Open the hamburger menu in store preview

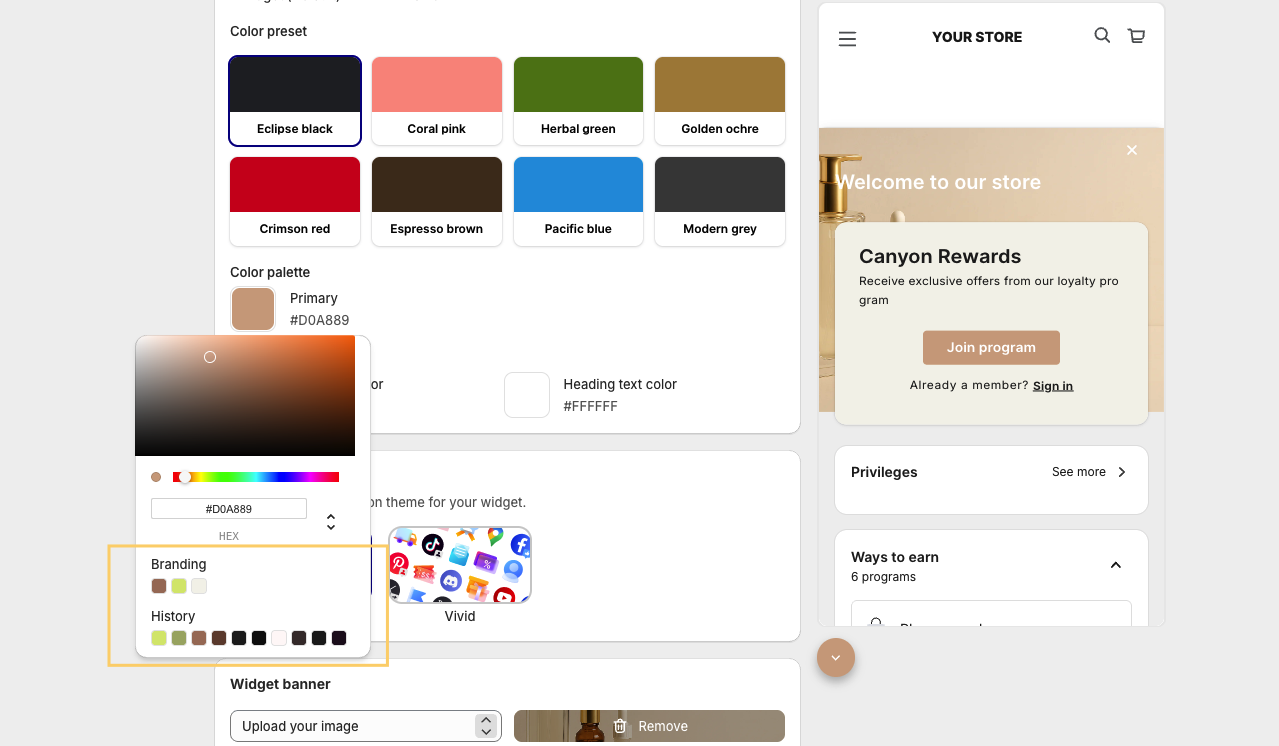tap(847, 39)
